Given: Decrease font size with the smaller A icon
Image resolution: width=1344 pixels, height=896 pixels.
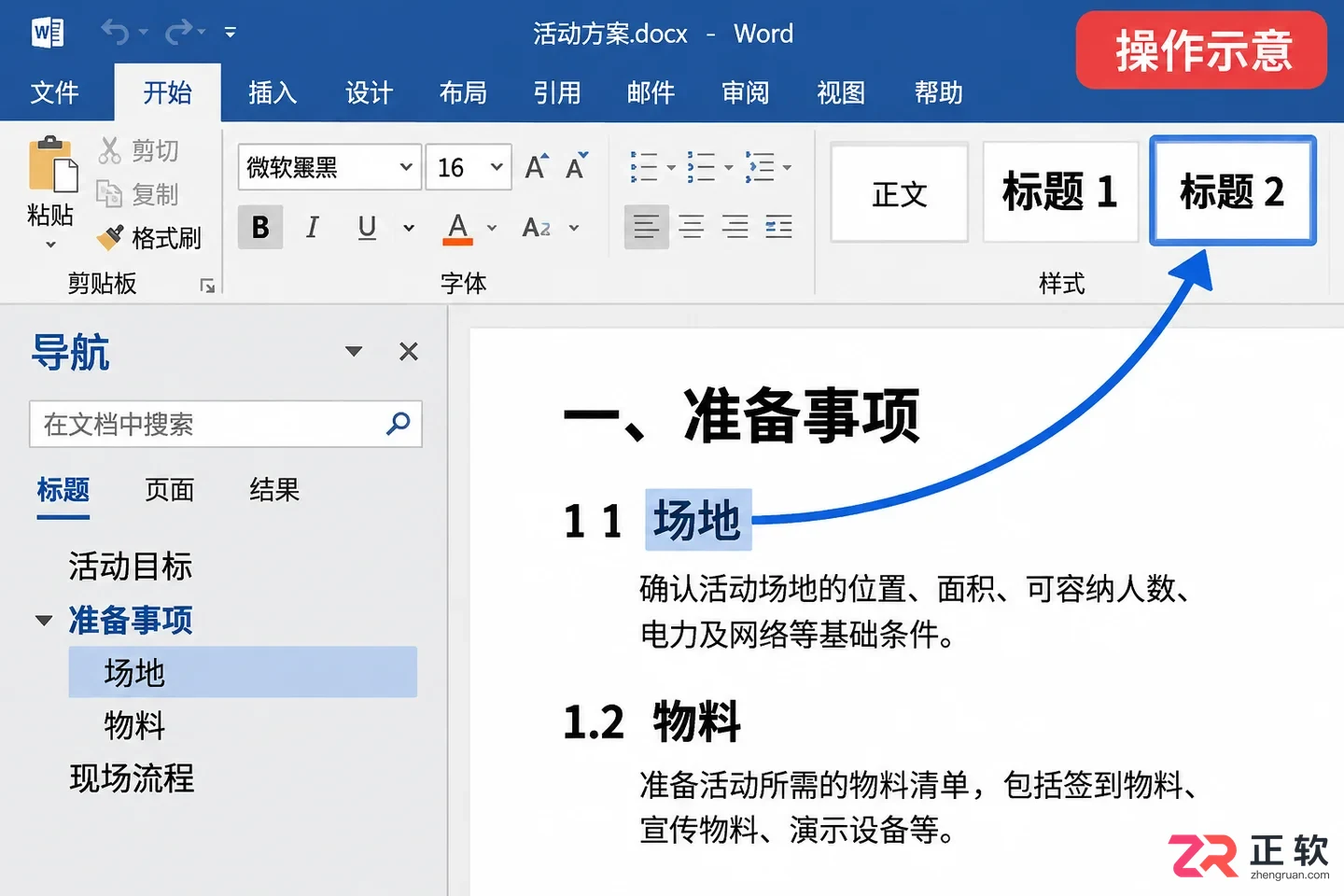Looking at the screenshot, I should (x=577, y=167).
